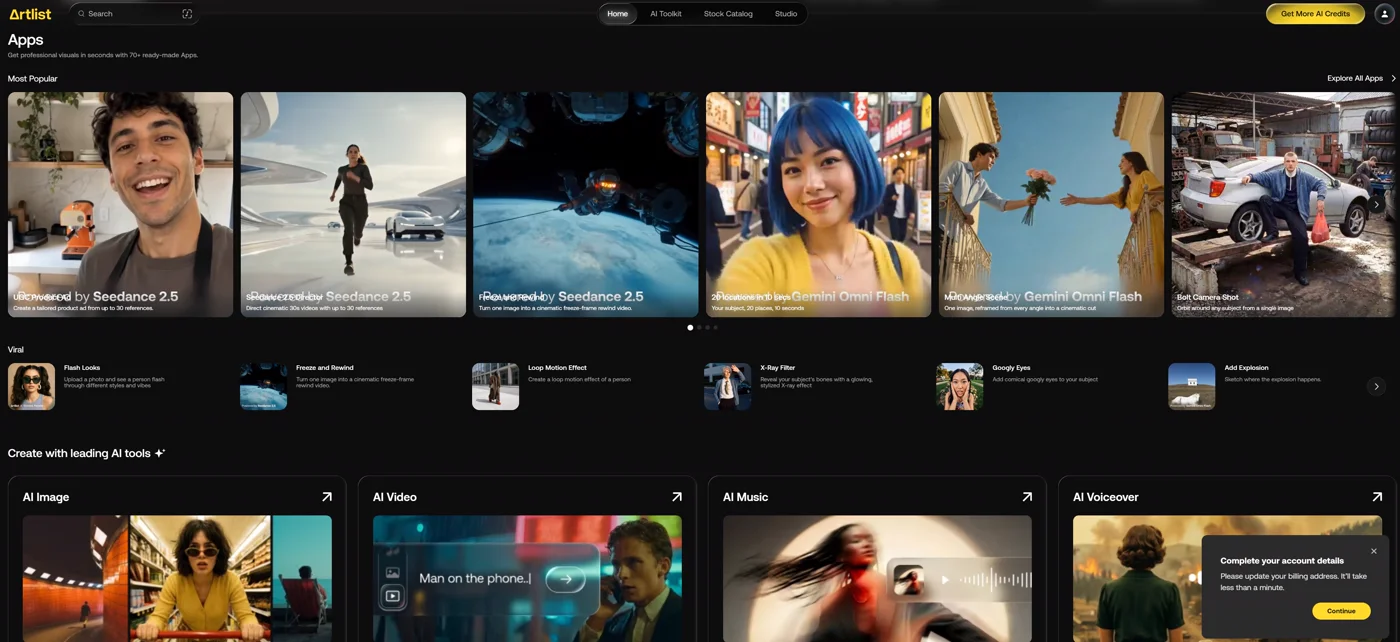Click Continue in account details popup
Viewport: 1400px width, 642px height.
point(1341,611)
